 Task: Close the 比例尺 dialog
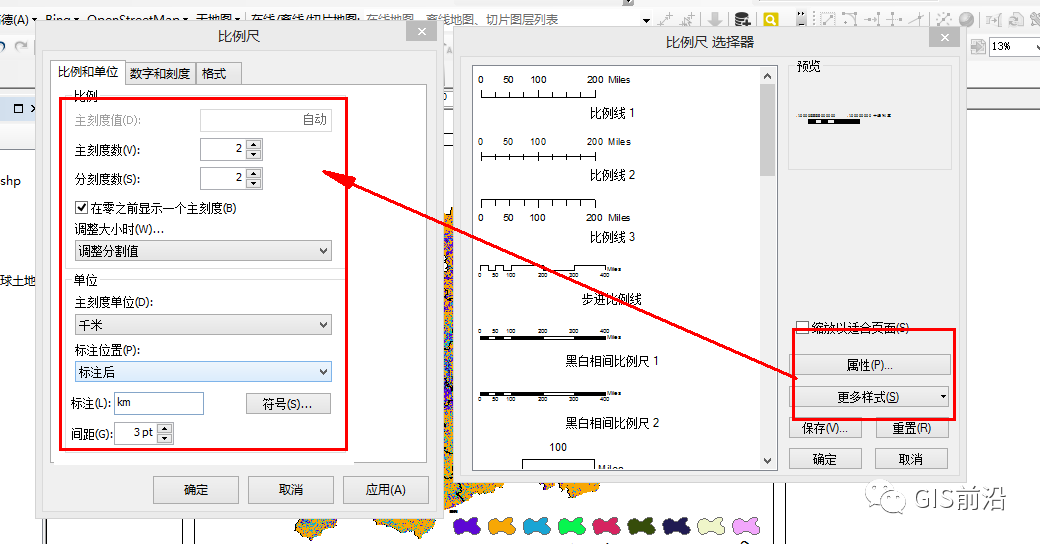coord(421,32)
